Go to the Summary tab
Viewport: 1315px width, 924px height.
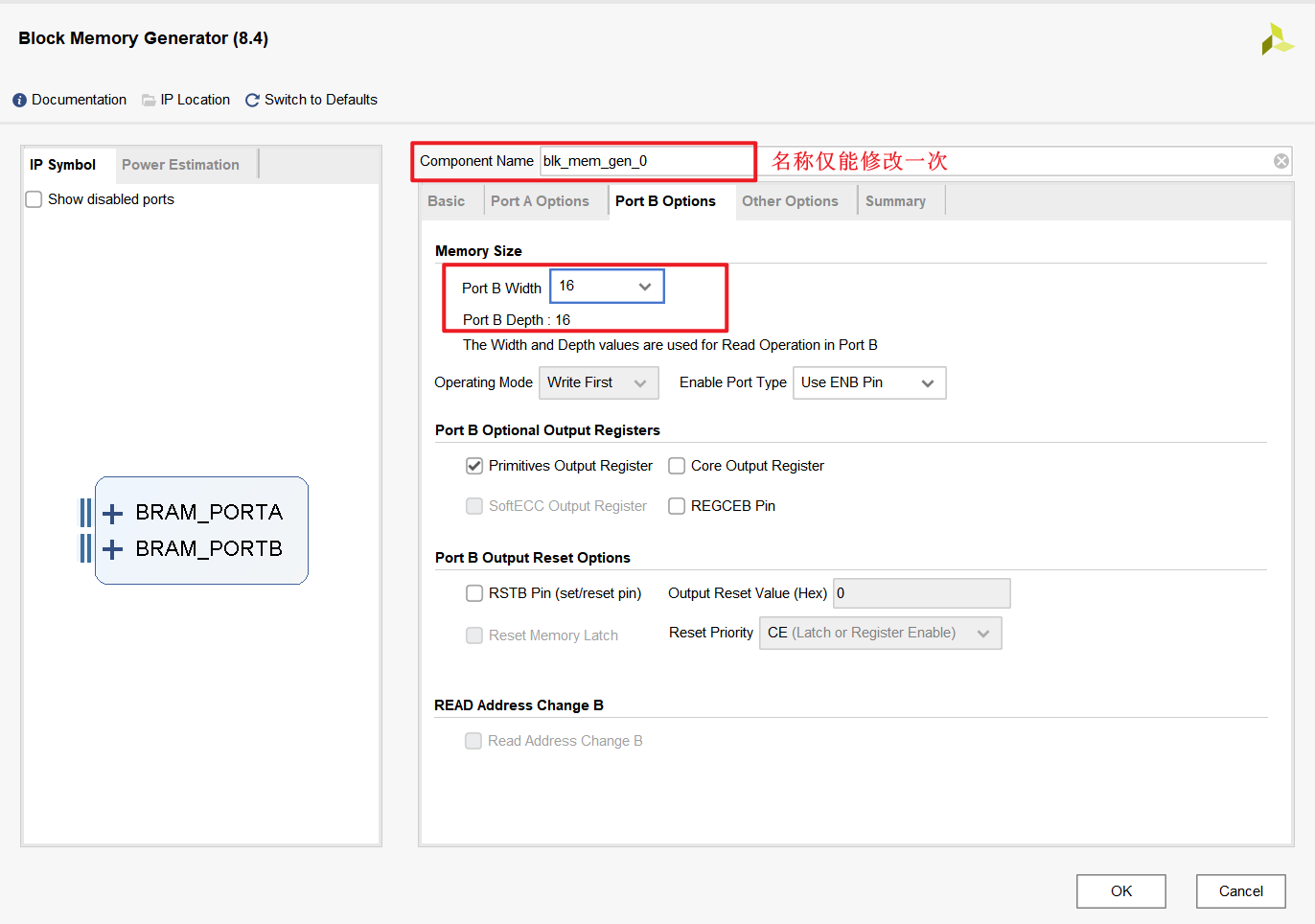click(895, 201)
